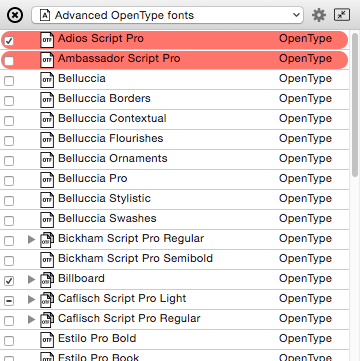Image resolution: width=360 pixels, height=361 pixels.
Task: Click the OTF icon beside Belluccia Contextual
Action: pyautogui.click(x=47, y=120)
